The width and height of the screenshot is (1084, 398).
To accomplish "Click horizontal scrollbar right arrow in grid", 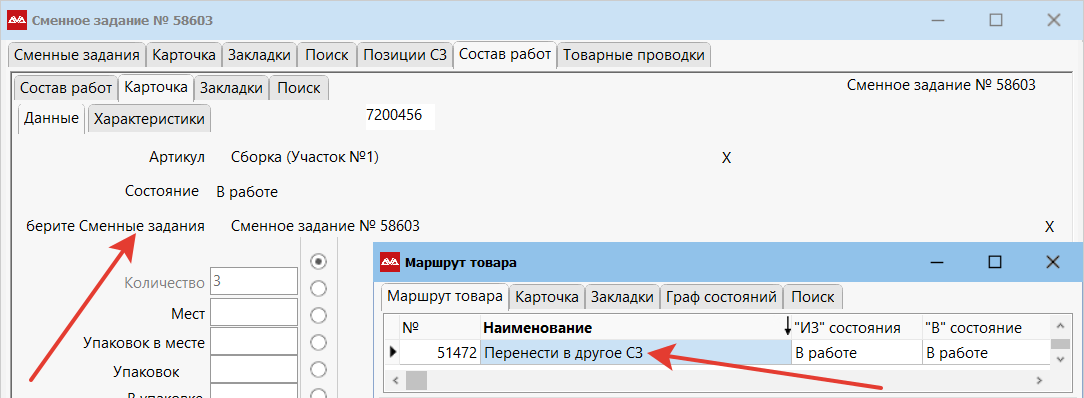I will [1040, 381].
